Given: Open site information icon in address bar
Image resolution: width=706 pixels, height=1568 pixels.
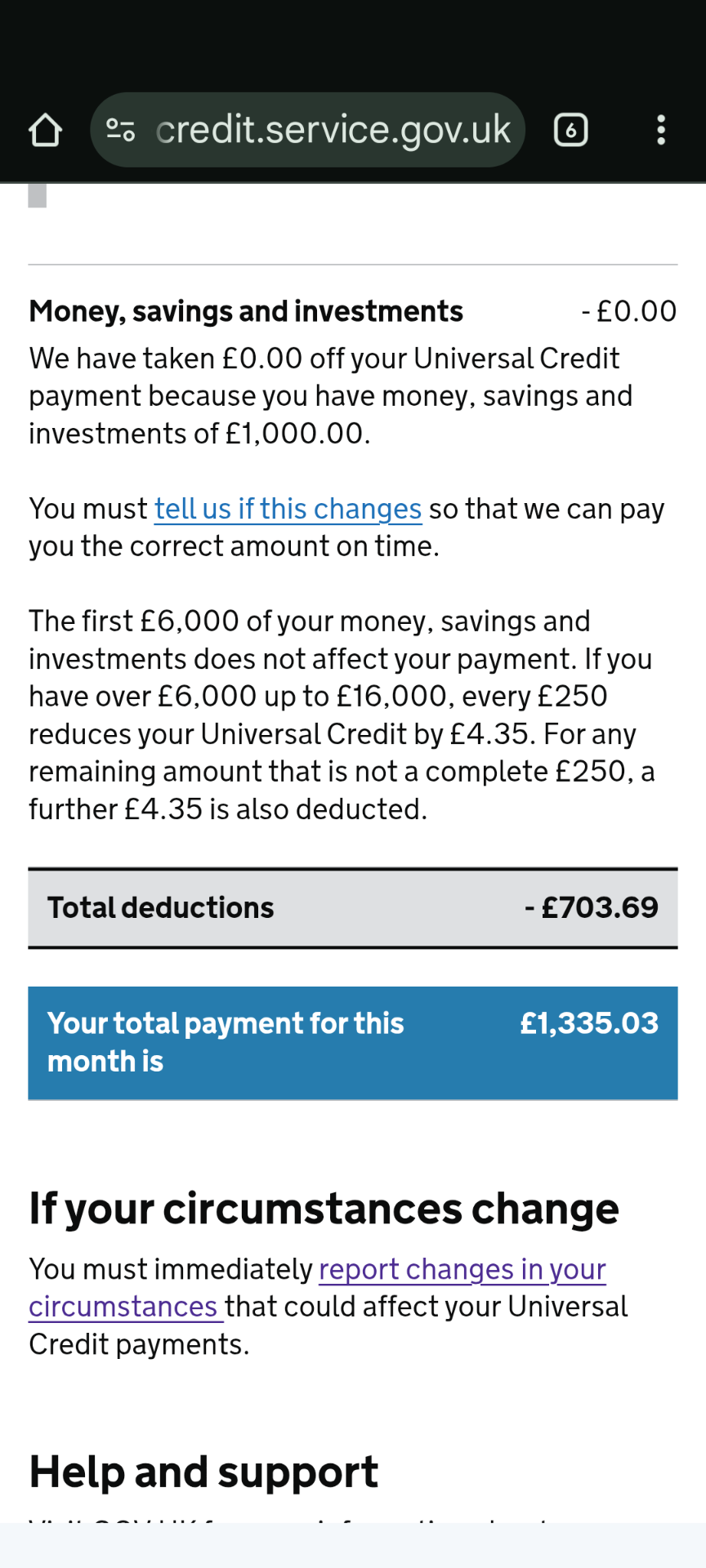Looking at the screenshot, I should (121, 130).
